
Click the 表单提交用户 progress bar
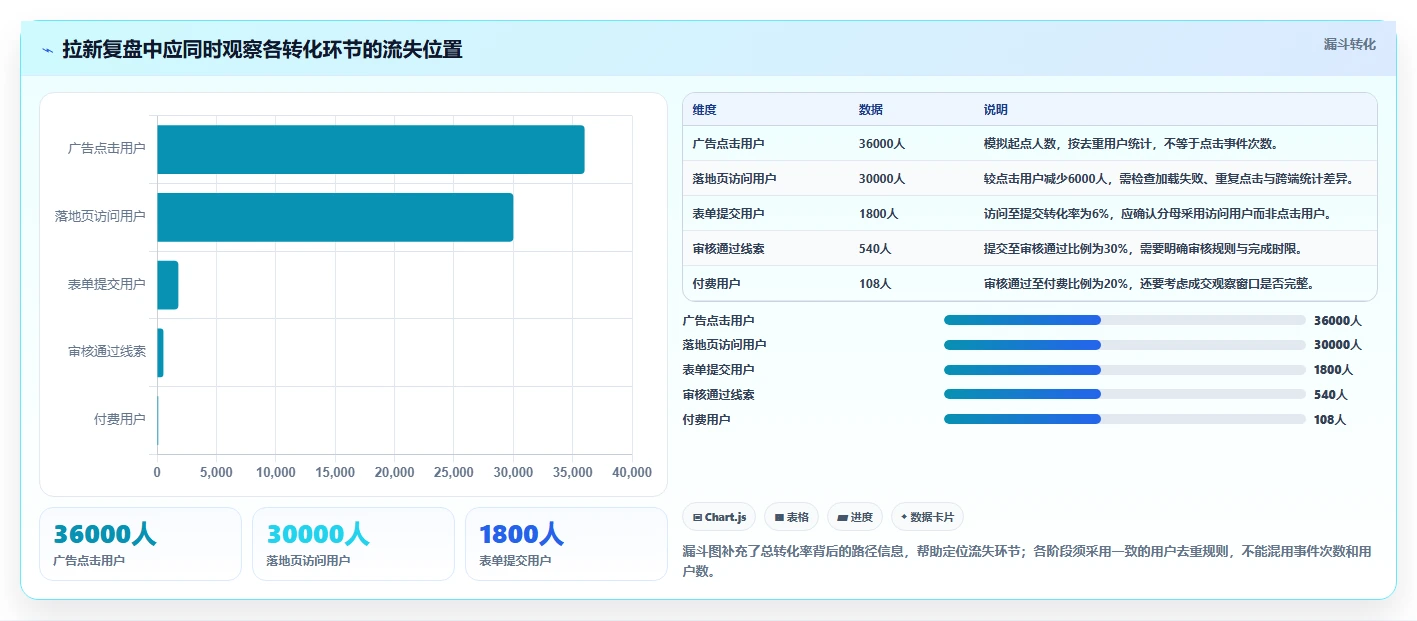[1125, 369]
